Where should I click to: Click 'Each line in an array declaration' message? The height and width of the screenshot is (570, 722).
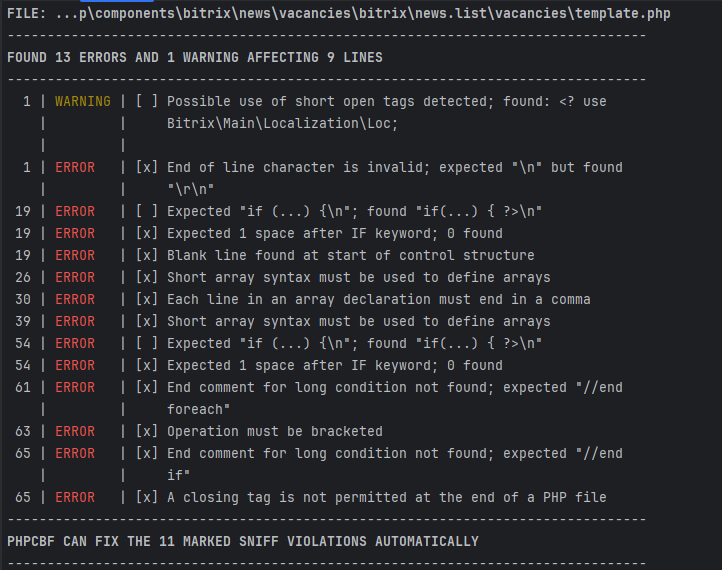tap(378, 299)
